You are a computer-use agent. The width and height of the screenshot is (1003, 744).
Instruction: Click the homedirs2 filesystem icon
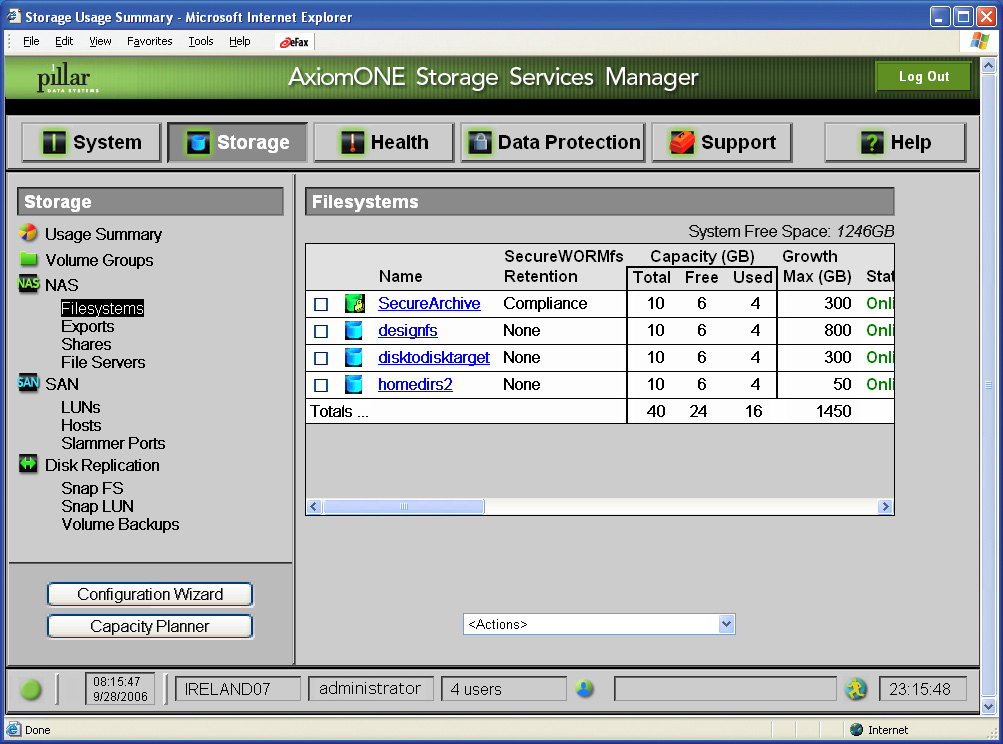(354, 384)
